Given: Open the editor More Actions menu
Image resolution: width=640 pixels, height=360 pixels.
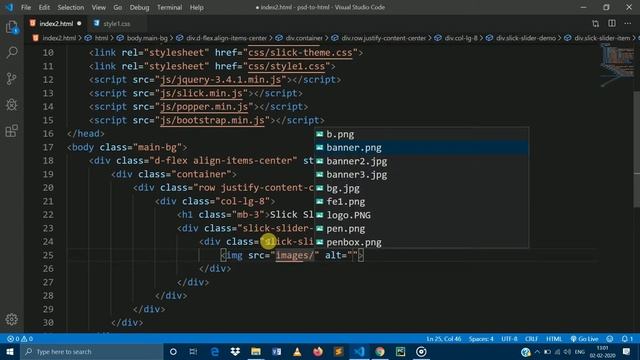Looking at the screenshot, I should click(627, 24).
